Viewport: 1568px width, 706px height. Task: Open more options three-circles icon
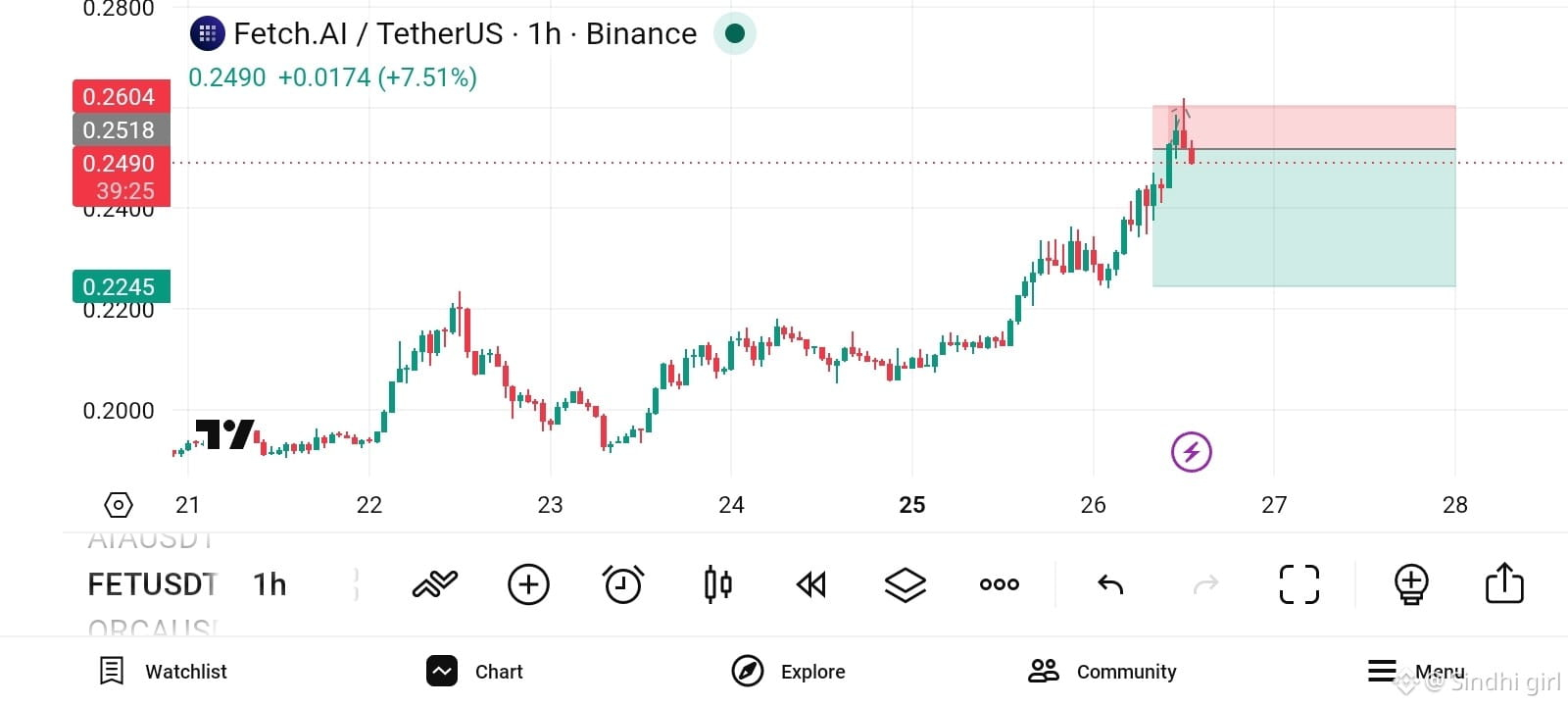click(x=1000, y=584)
